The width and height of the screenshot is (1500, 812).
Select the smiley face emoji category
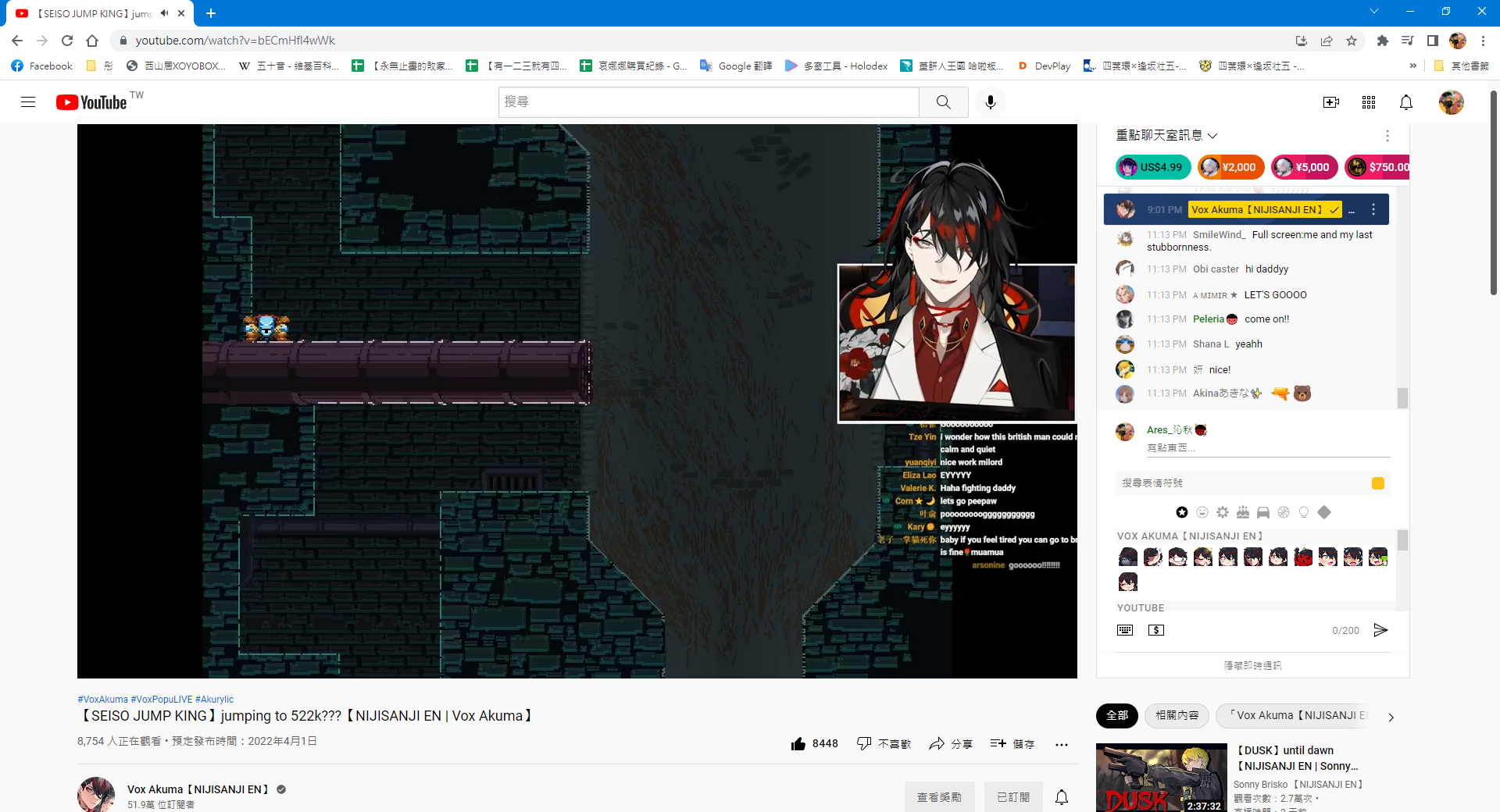[1202, 512]
